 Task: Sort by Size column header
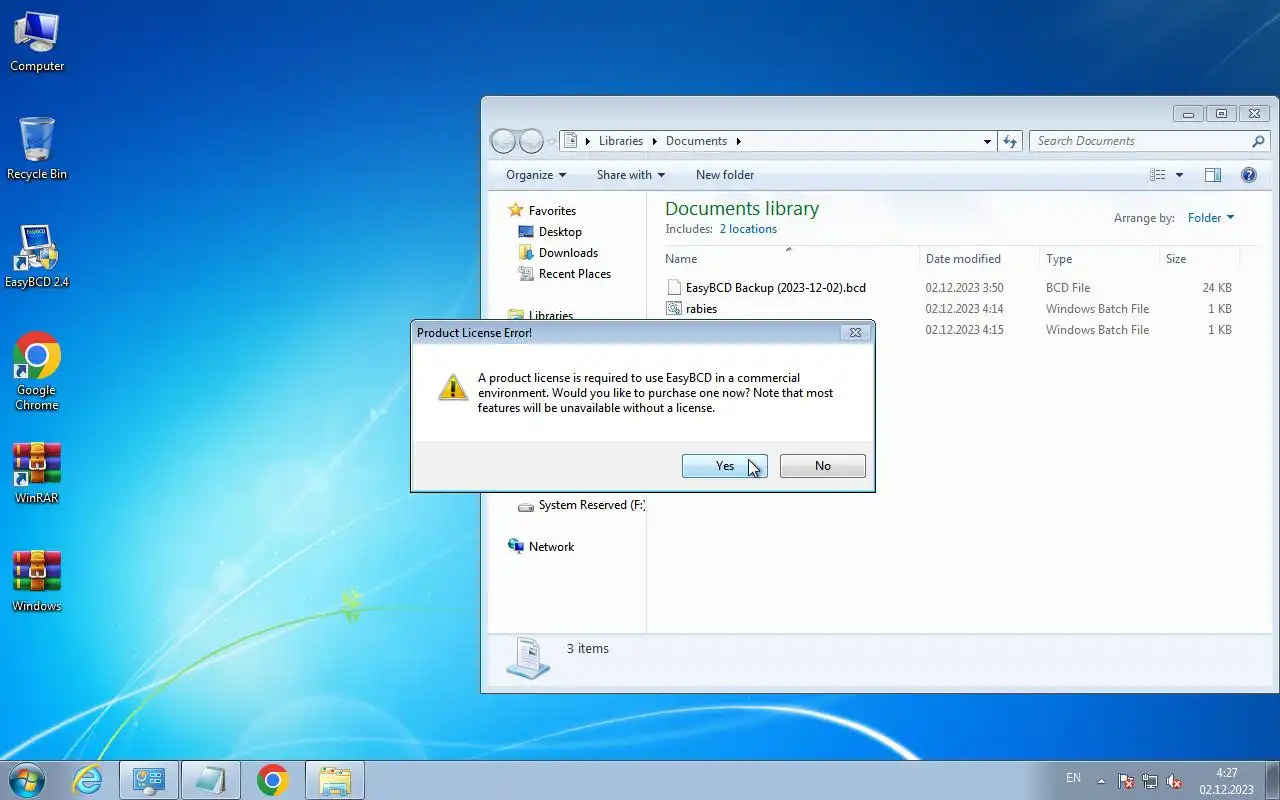click(1199, 259)
